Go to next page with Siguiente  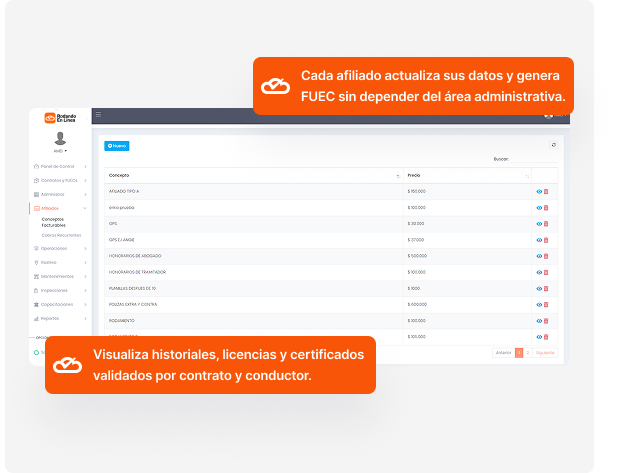(x=545, y=353)
